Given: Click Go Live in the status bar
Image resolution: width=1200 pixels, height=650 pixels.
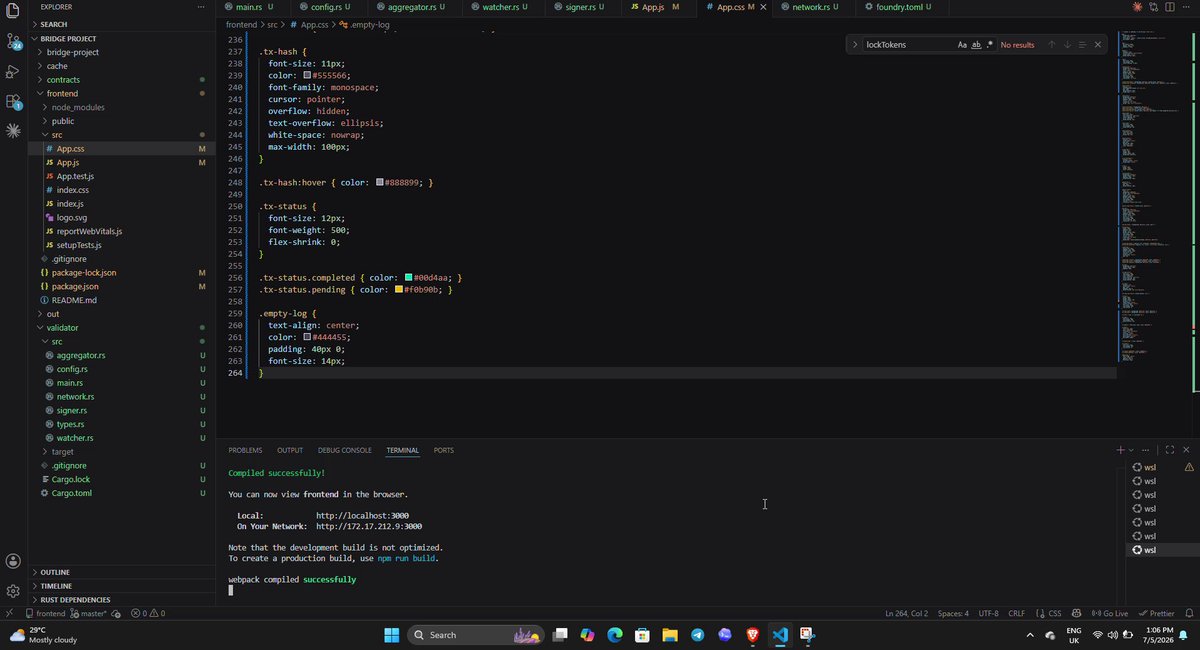Looking at the screenshot, I should tap(1109, 613).
